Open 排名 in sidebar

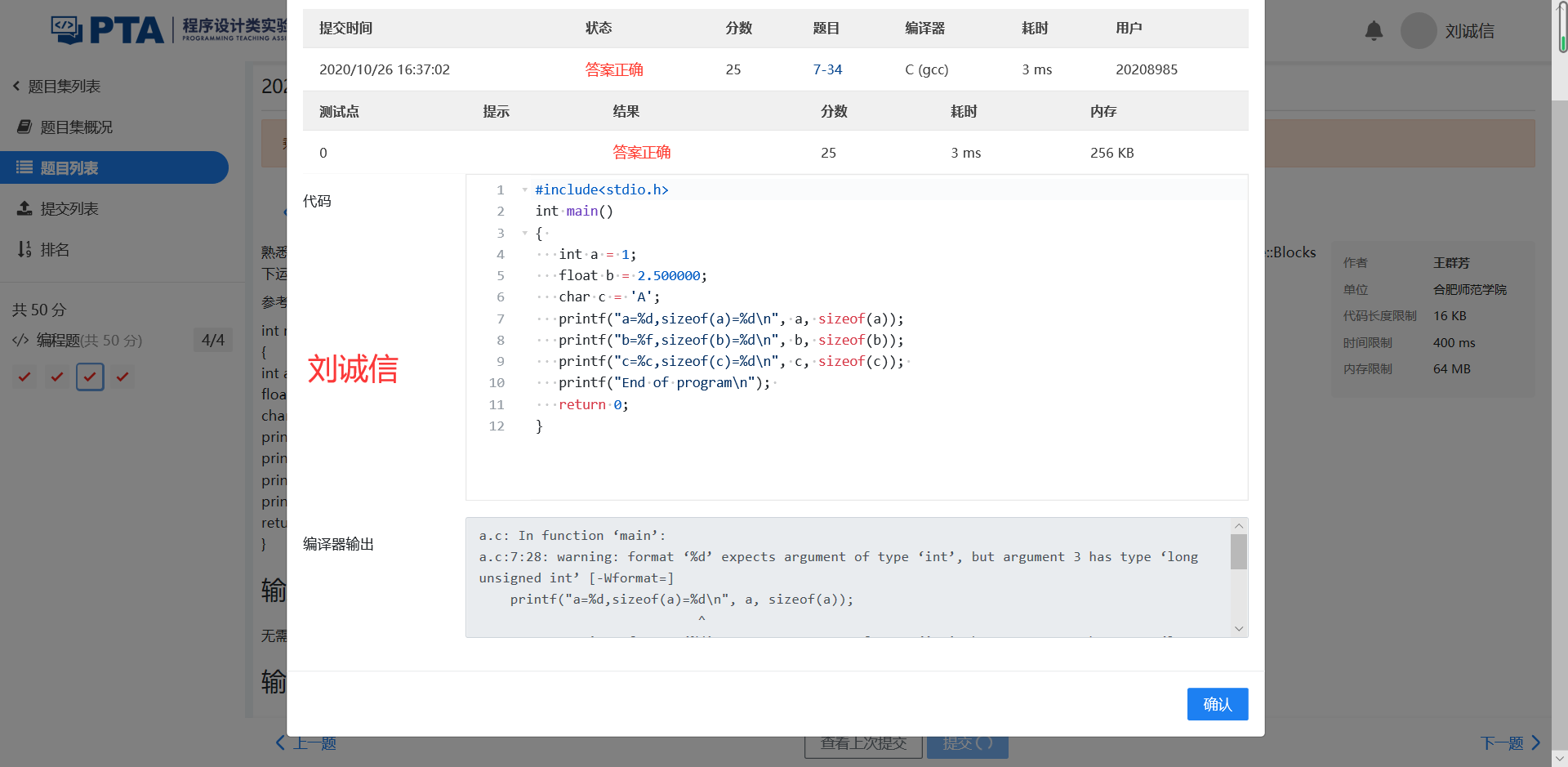tap(55, 249)
